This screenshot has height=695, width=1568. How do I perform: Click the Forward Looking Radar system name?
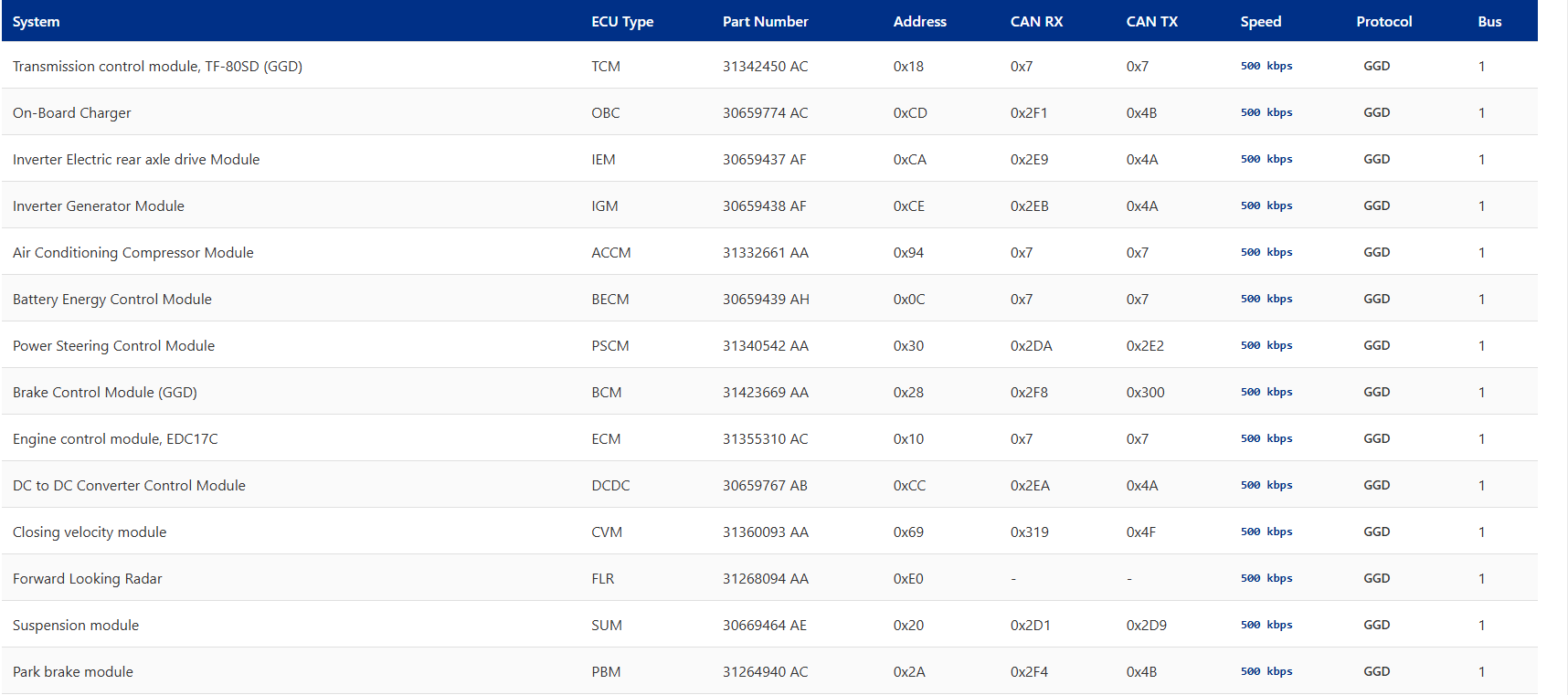pyautogui.click(x=88, y=579)
